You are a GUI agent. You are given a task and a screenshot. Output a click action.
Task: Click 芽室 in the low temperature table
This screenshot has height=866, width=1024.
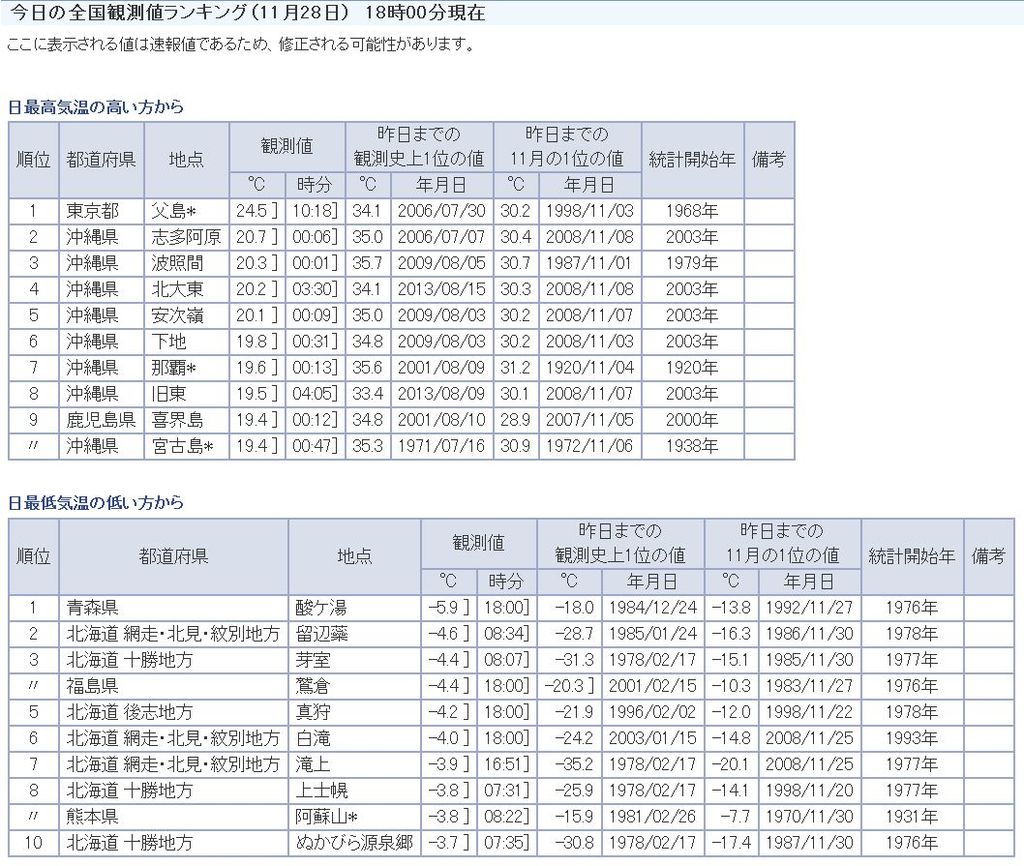(x=313, y=660)
